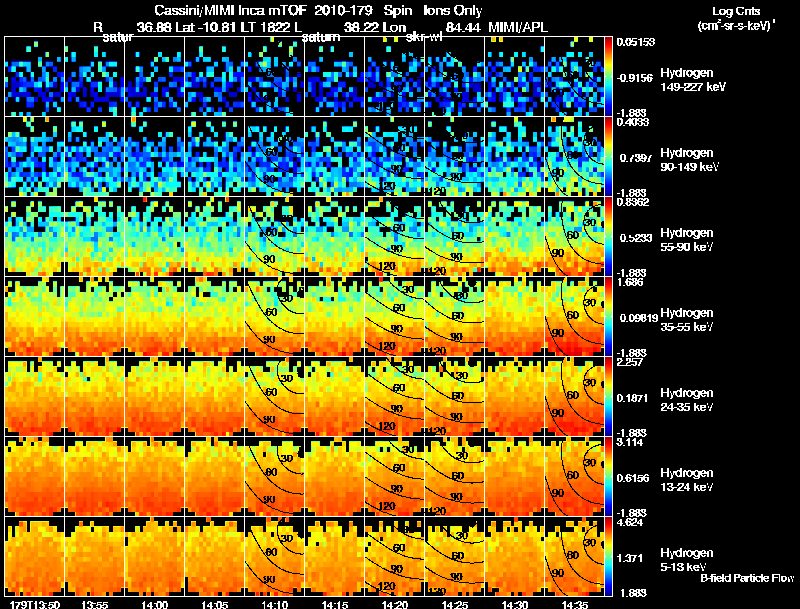Screen dimensions: 800x609
Task: Click the 14:20 time axis label
Action: click(x=395, y=605)
